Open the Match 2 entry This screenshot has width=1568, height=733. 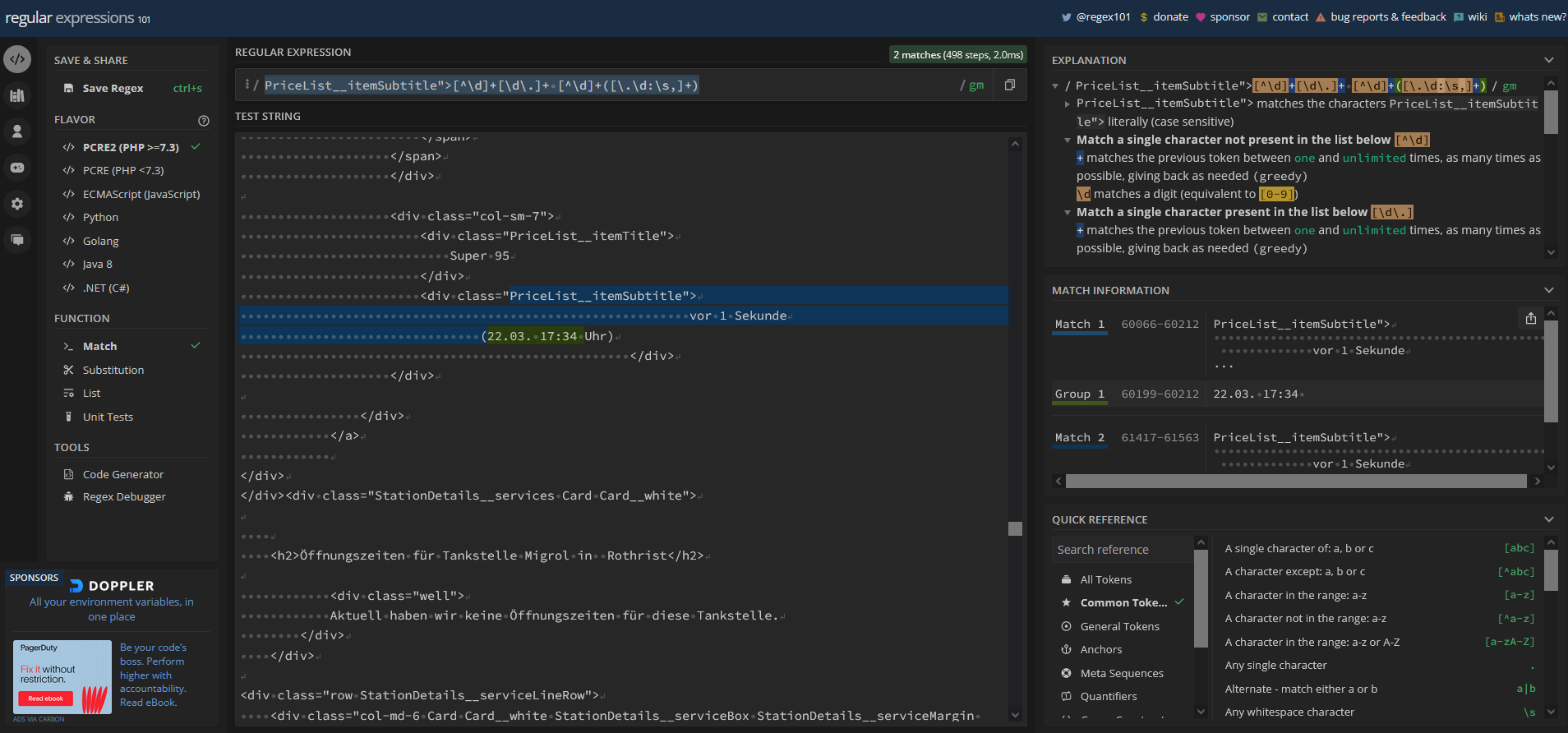(1080, 438)
